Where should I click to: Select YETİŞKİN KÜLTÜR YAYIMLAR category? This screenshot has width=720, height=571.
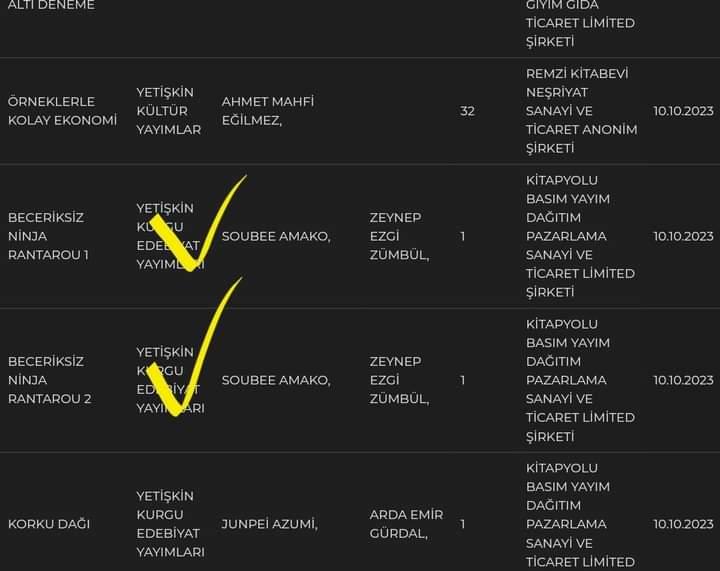(169, 111)
